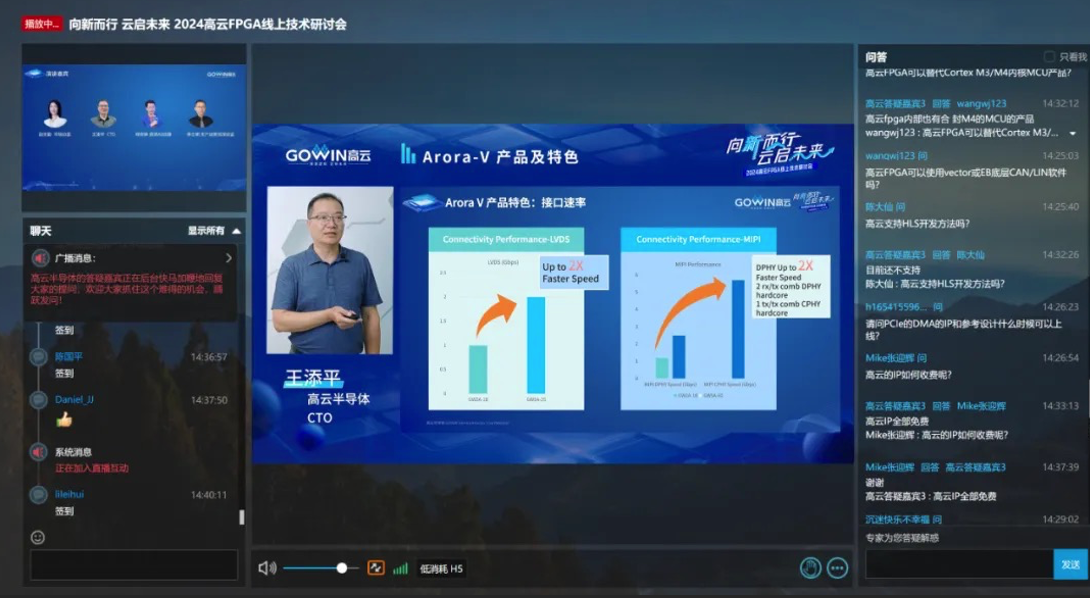
Task: Check the green network signal bars
Action: (x=400, y=569)
